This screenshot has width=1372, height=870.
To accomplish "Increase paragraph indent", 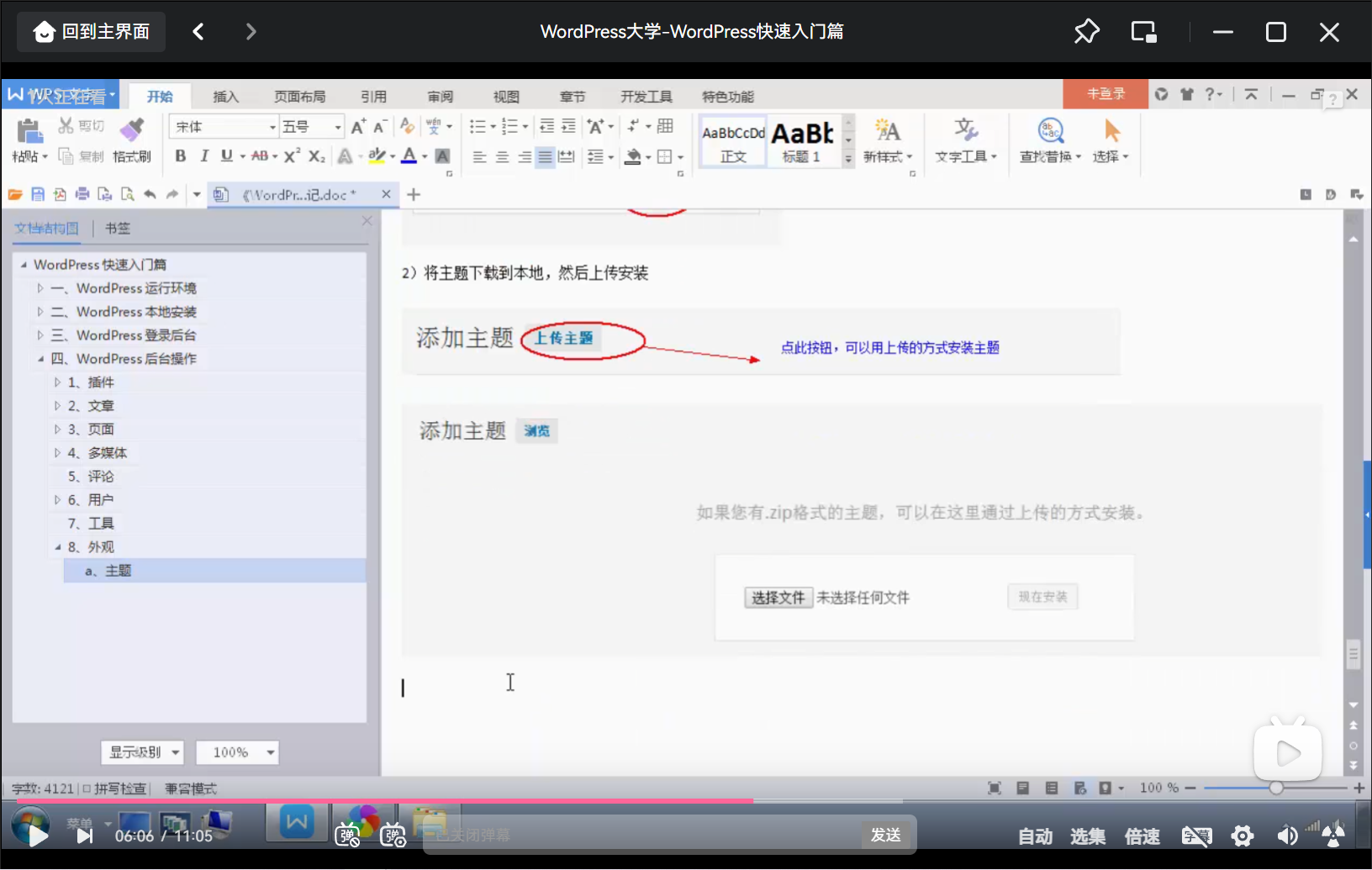I will pos(568,126).
